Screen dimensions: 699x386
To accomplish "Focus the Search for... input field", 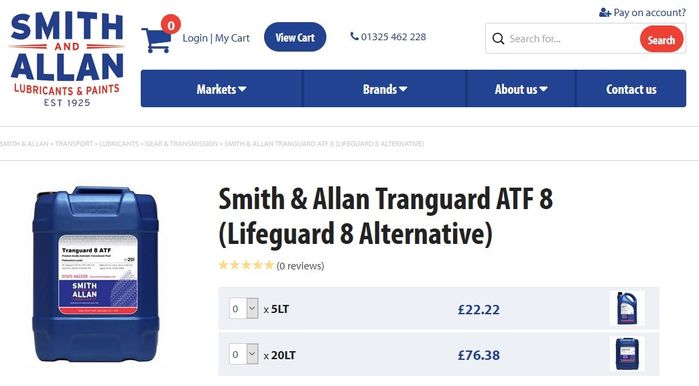I will [572, 39].
